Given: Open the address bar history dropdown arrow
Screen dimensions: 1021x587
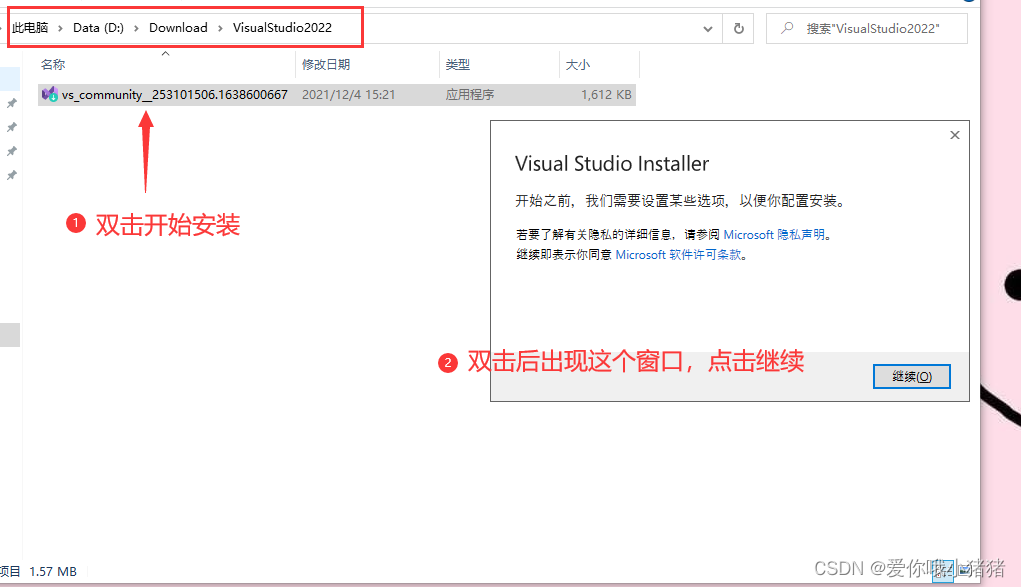Looking at the screenshot, I should point(711,29).
